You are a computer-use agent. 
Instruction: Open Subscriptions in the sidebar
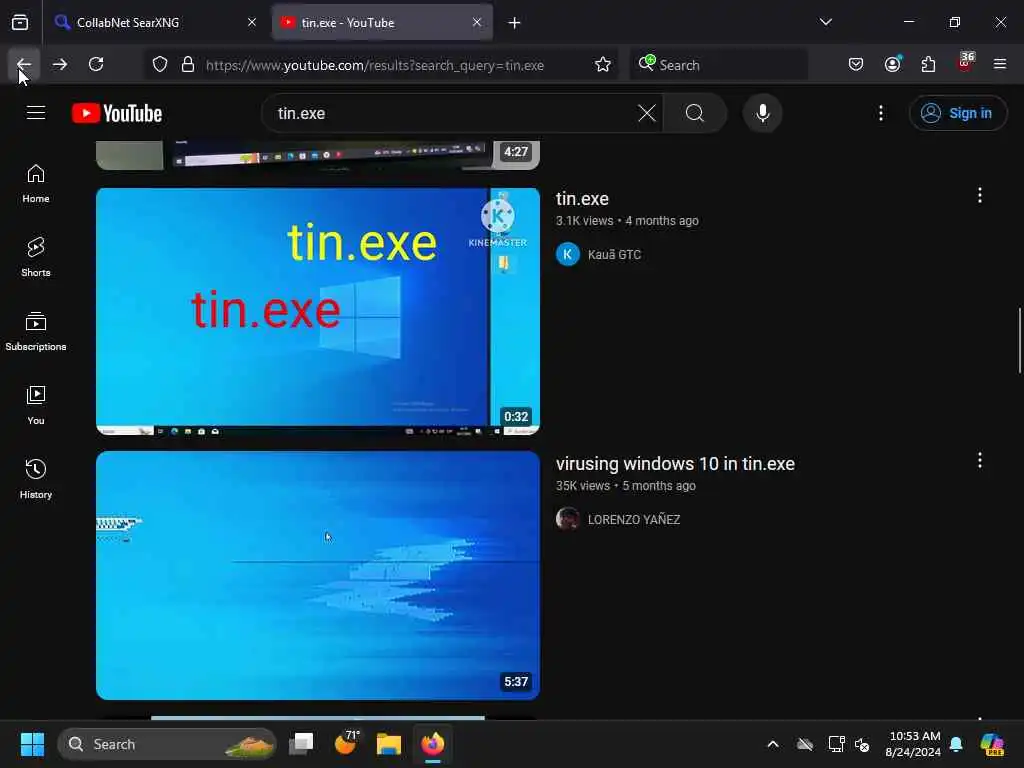[36, 331]
